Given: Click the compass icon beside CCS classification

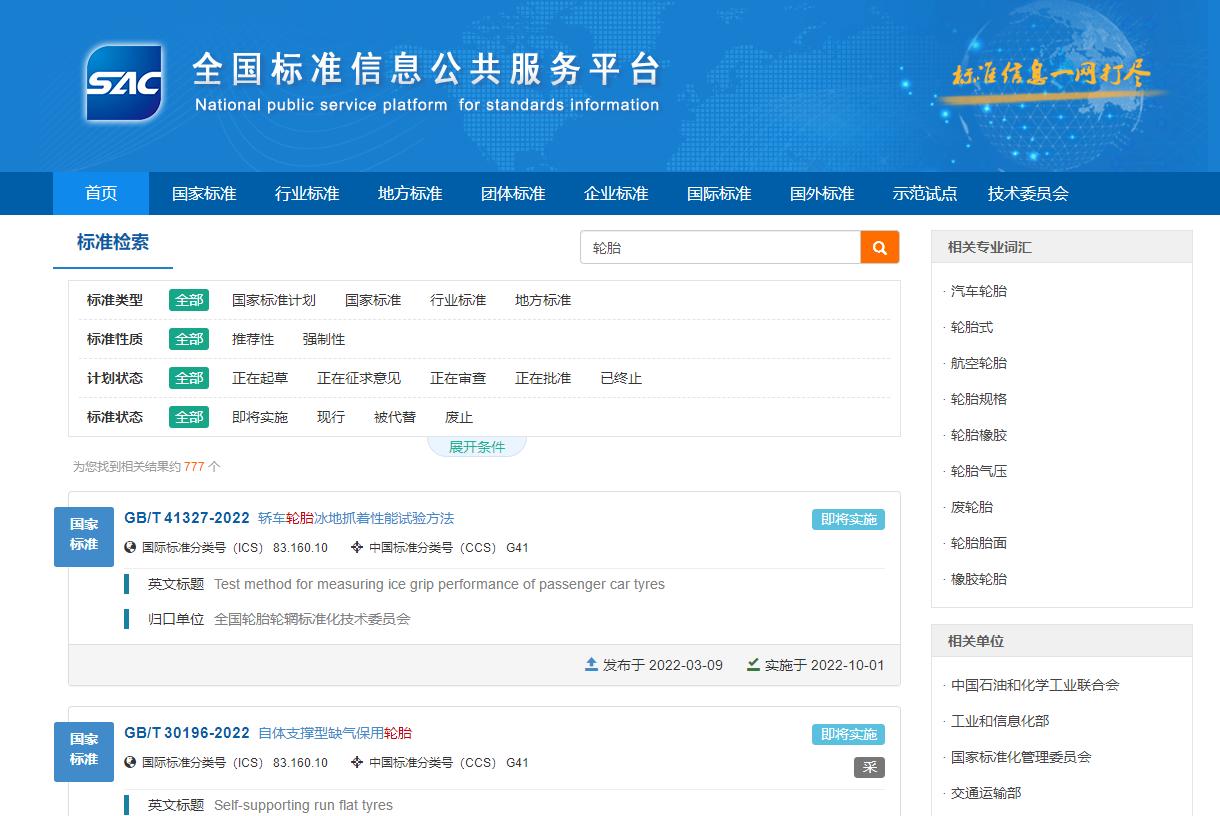Looking at the screenshot, I should click(355, 547).
